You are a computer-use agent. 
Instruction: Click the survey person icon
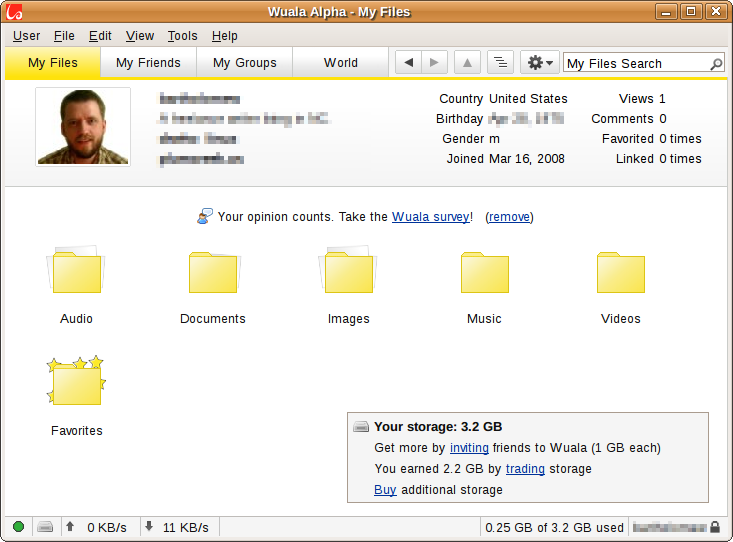205,216
